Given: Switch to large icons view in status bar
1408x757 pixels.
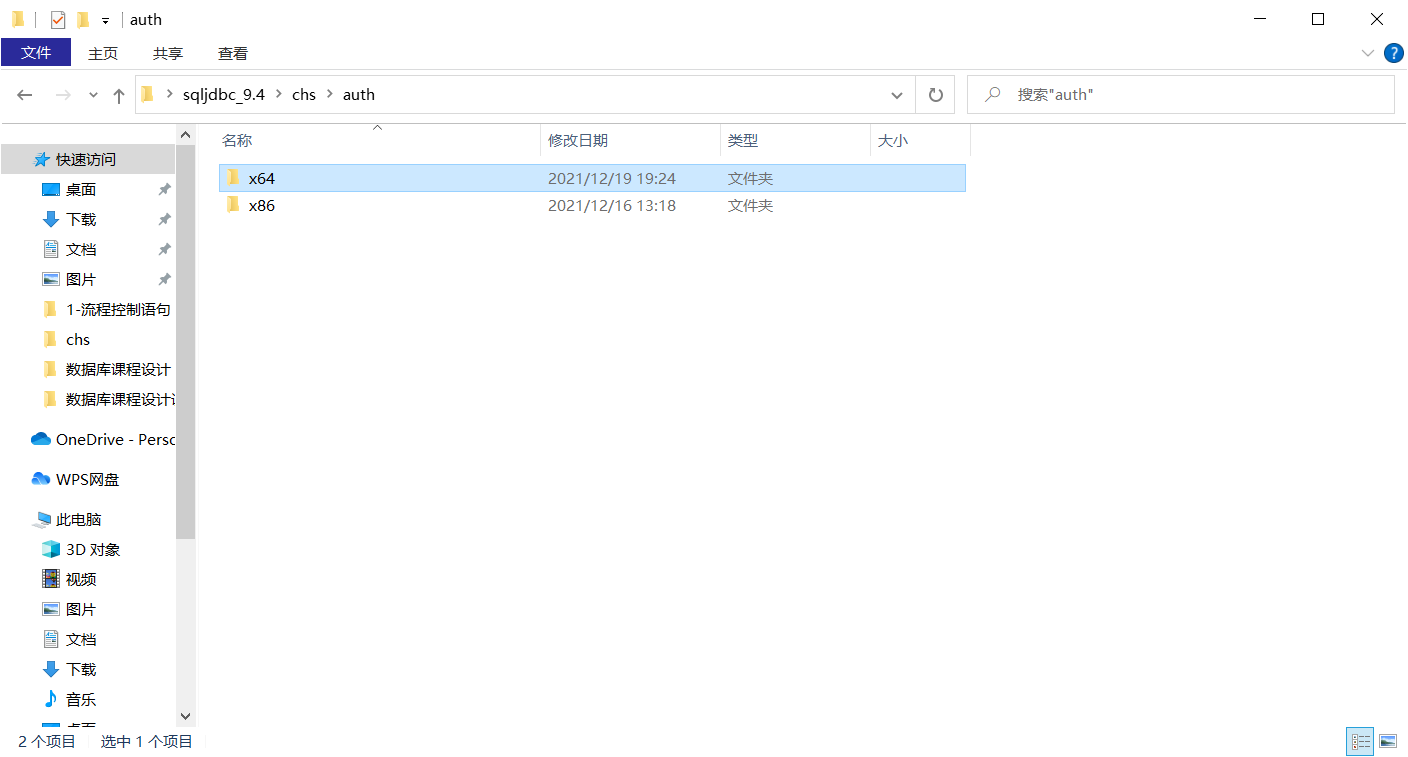Looking at the screenshot, I should pos(1388,741).
